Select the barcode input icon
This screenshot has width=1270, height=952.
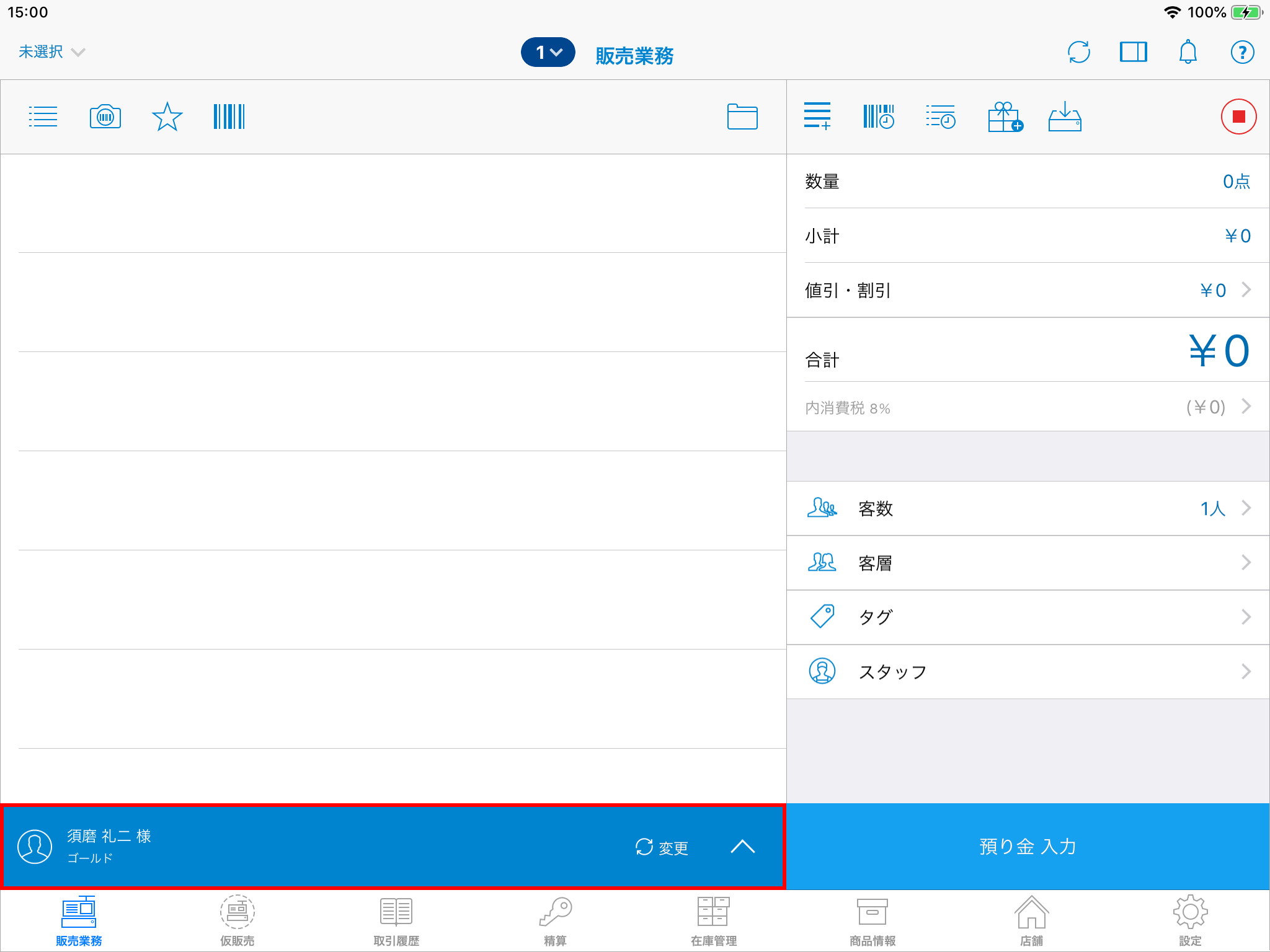tap(229, 117)
